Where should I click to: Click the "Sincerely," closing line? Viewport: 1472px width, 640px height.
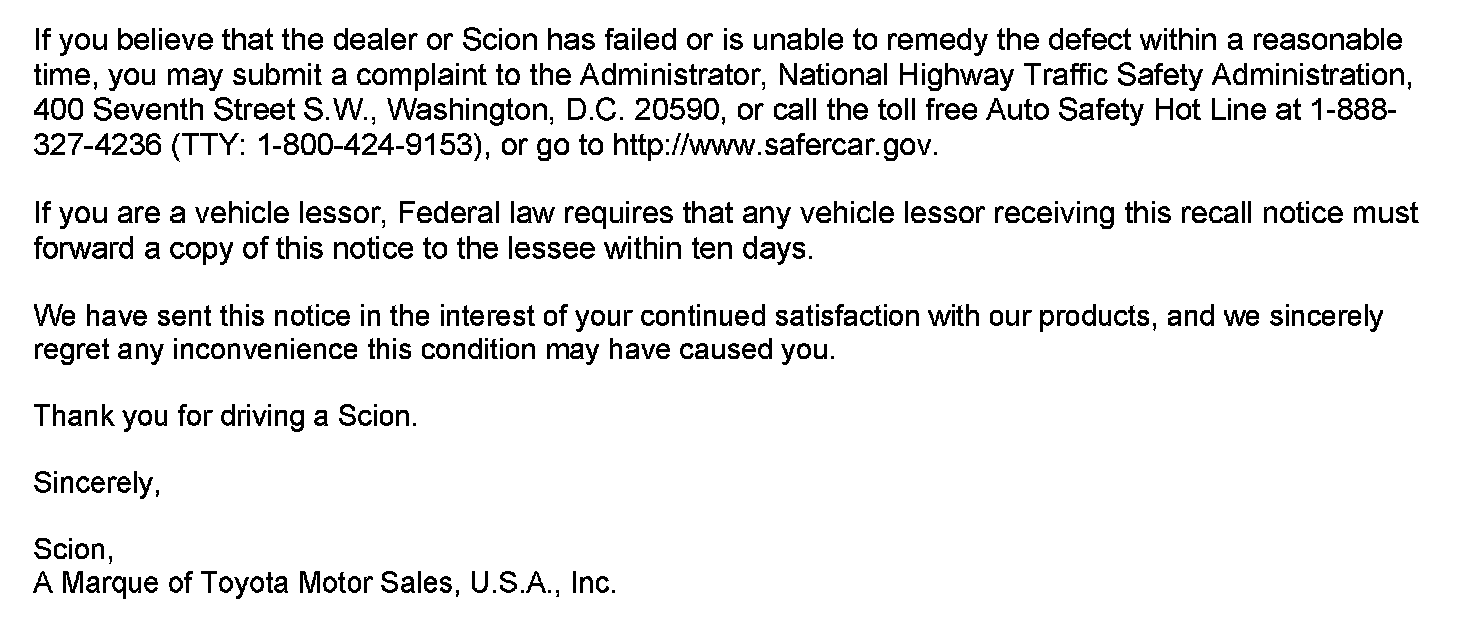click(96, 484)
